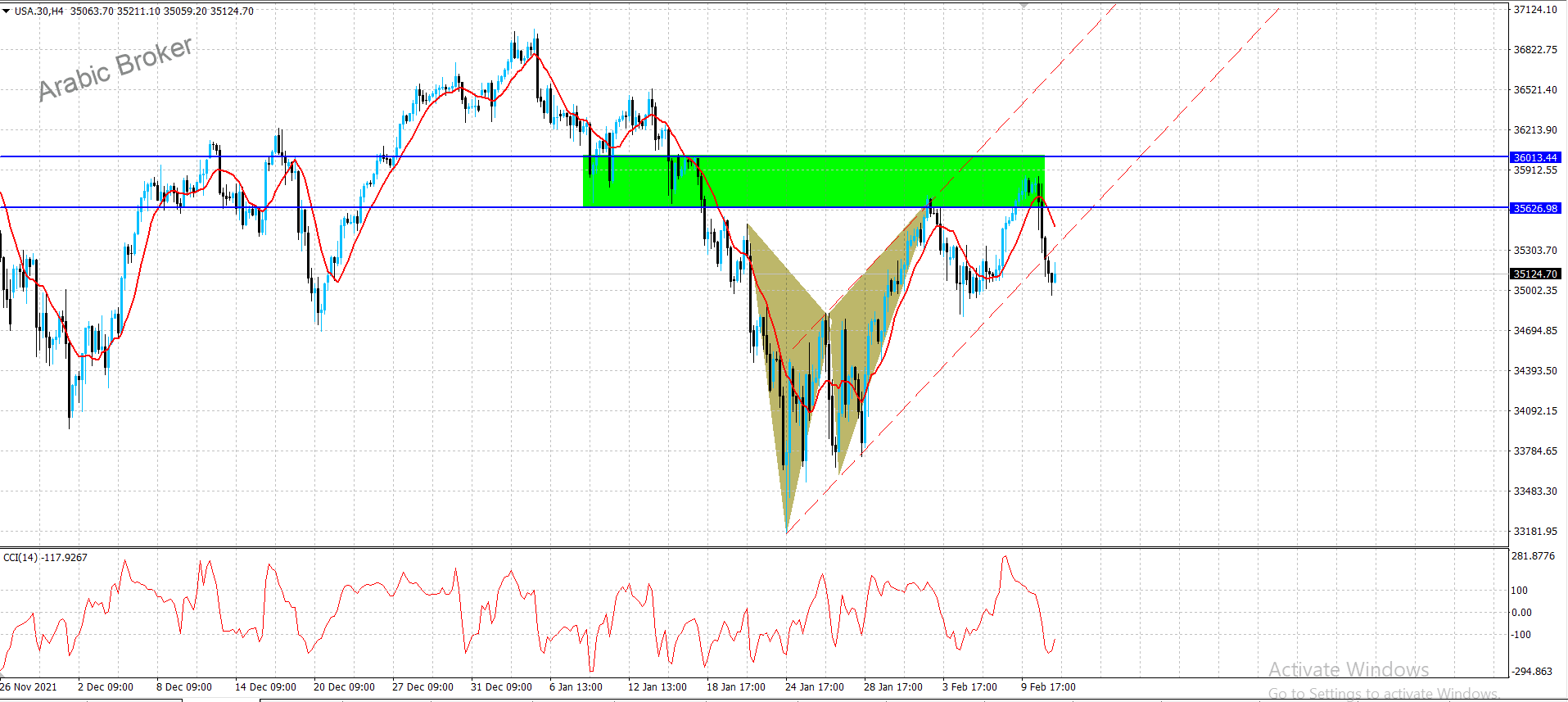Select the low value 35059.20 in header
This screenshot has height=702, width=1568.
(186, 11)
